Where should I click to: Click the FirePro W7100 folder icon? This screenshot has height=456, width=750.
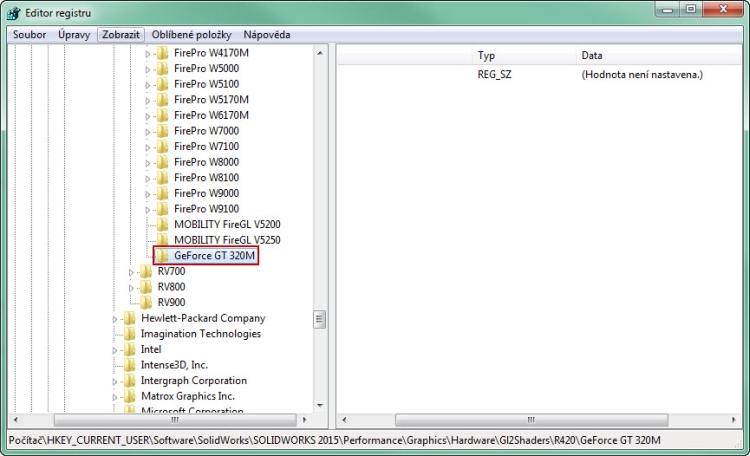pyautogui.click(x=163, y=146)
